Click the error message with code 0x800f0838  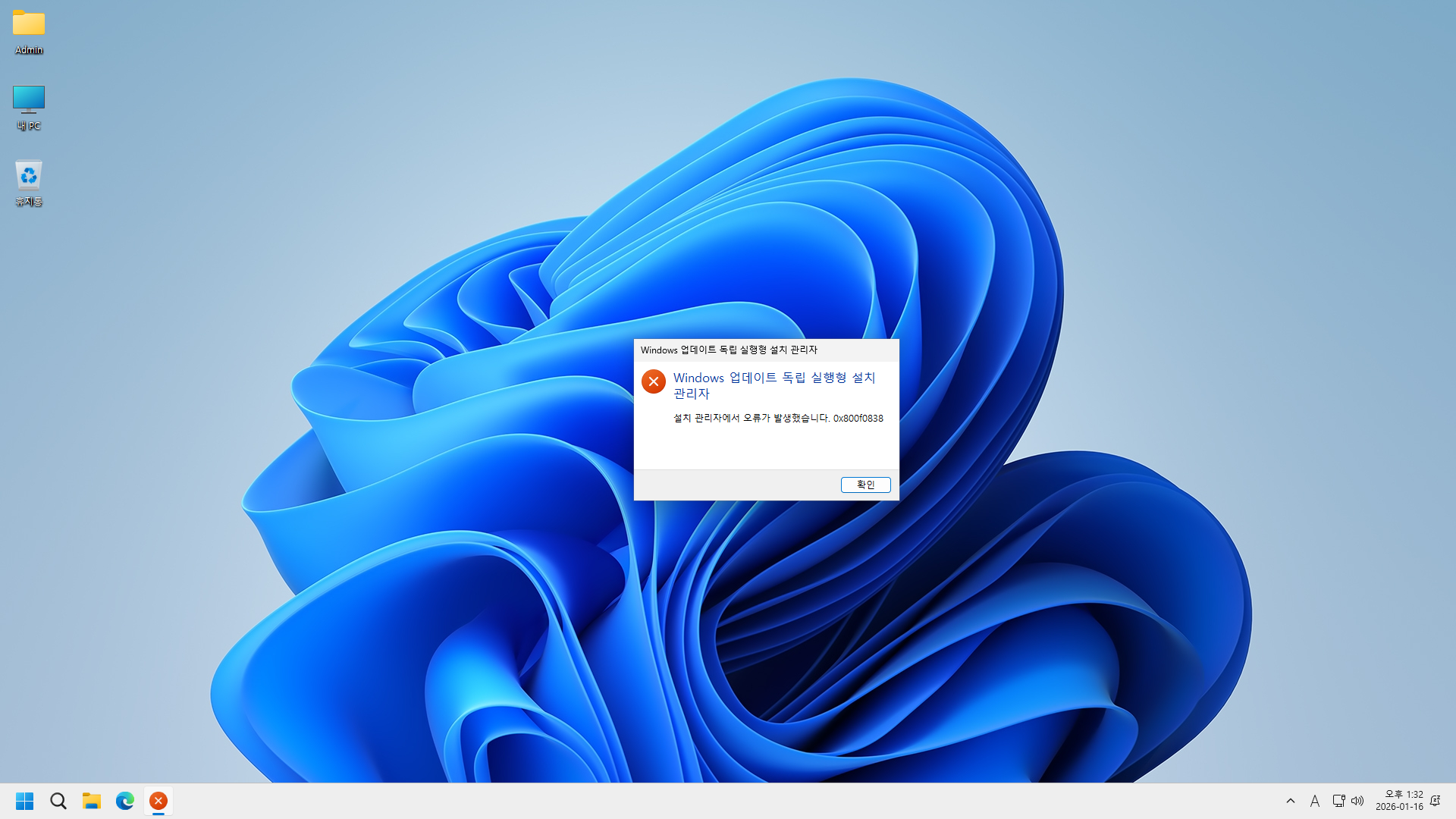[778, 418]
